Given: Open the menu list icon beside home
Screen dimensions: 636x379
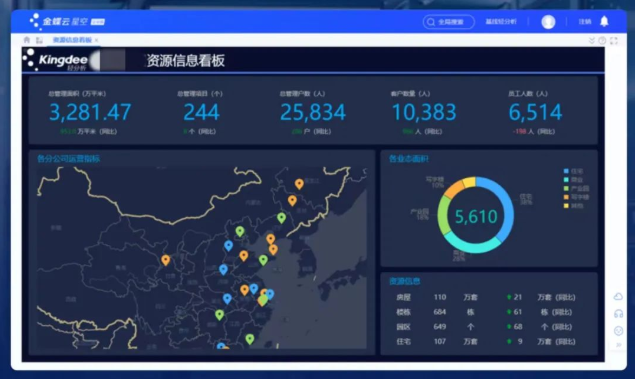Looking at the screenshot, I should [x=39, y=40].
